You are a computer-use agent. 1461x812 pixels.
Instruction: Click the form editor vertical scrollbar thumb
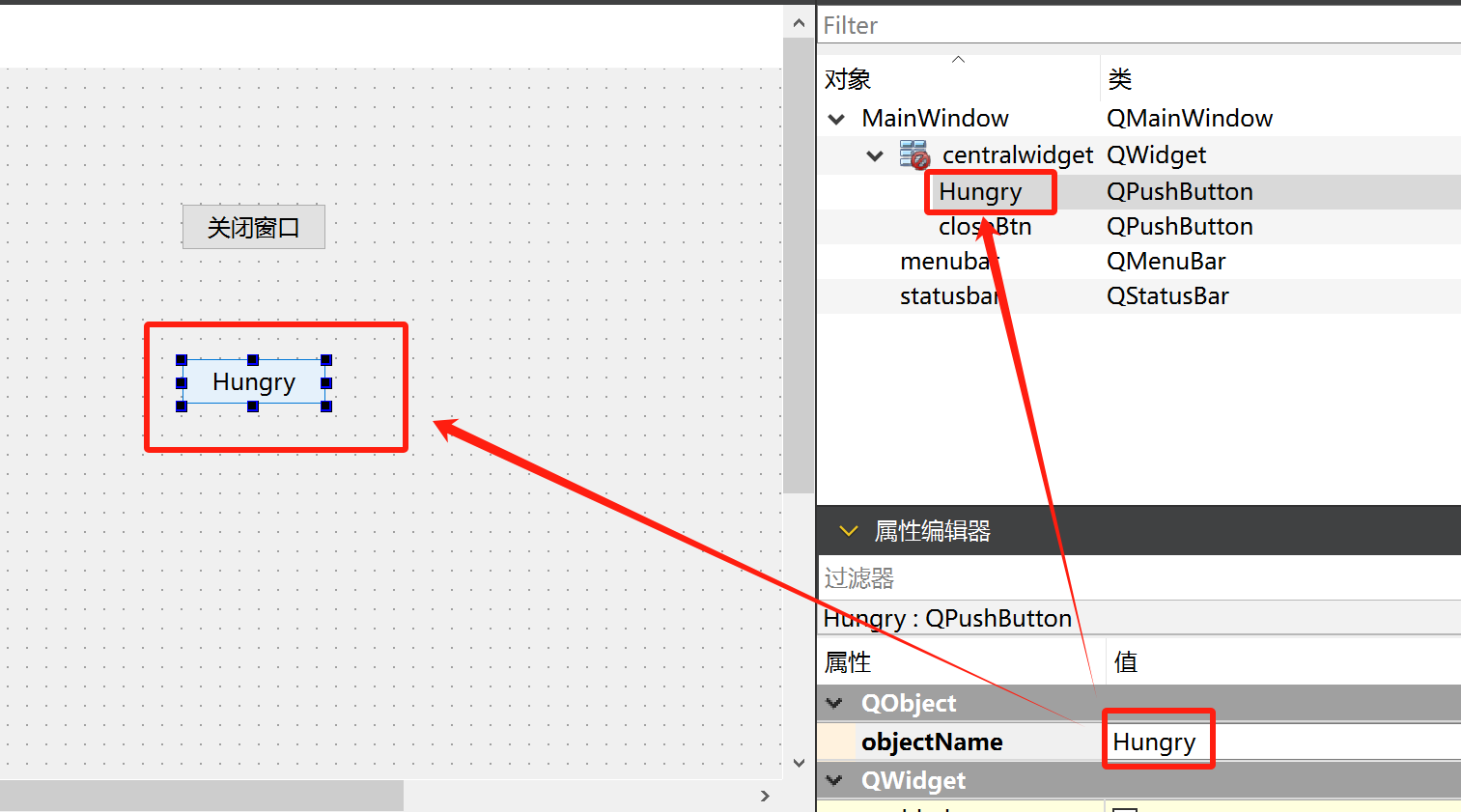[799, 266]
